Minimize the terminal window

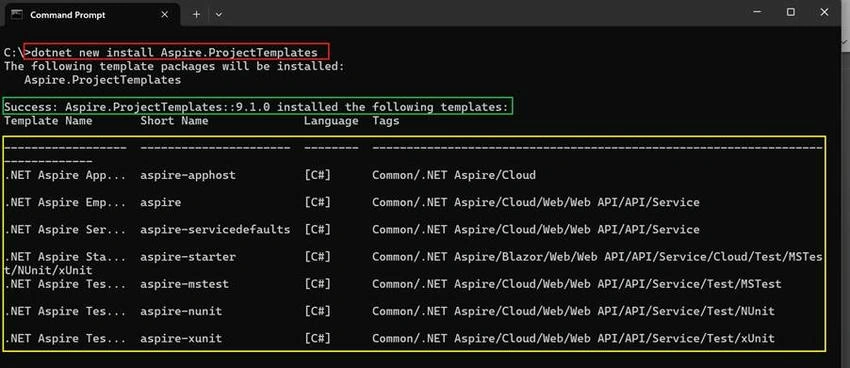[x=757, y=12]
